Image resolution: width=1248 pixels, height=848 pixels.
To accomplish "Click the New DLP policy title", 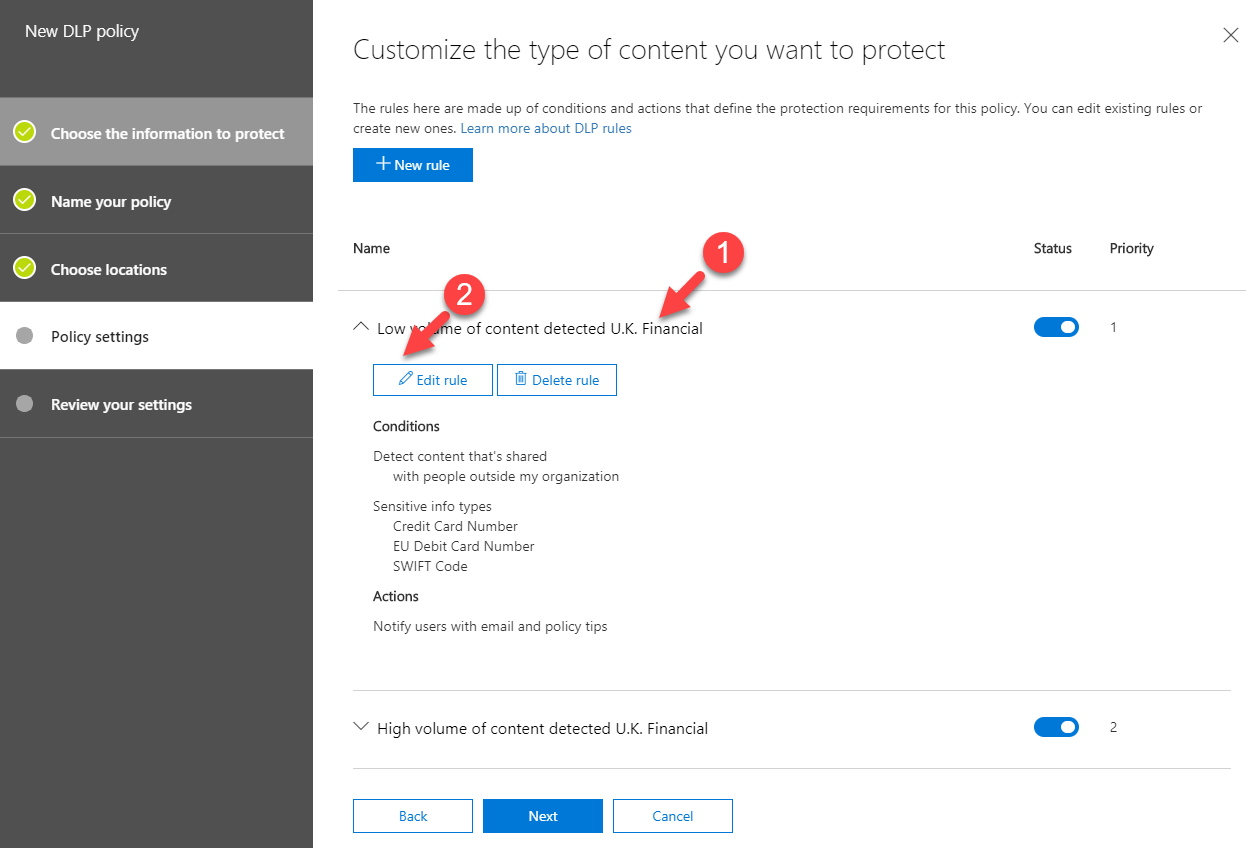I will pos(82,31).
